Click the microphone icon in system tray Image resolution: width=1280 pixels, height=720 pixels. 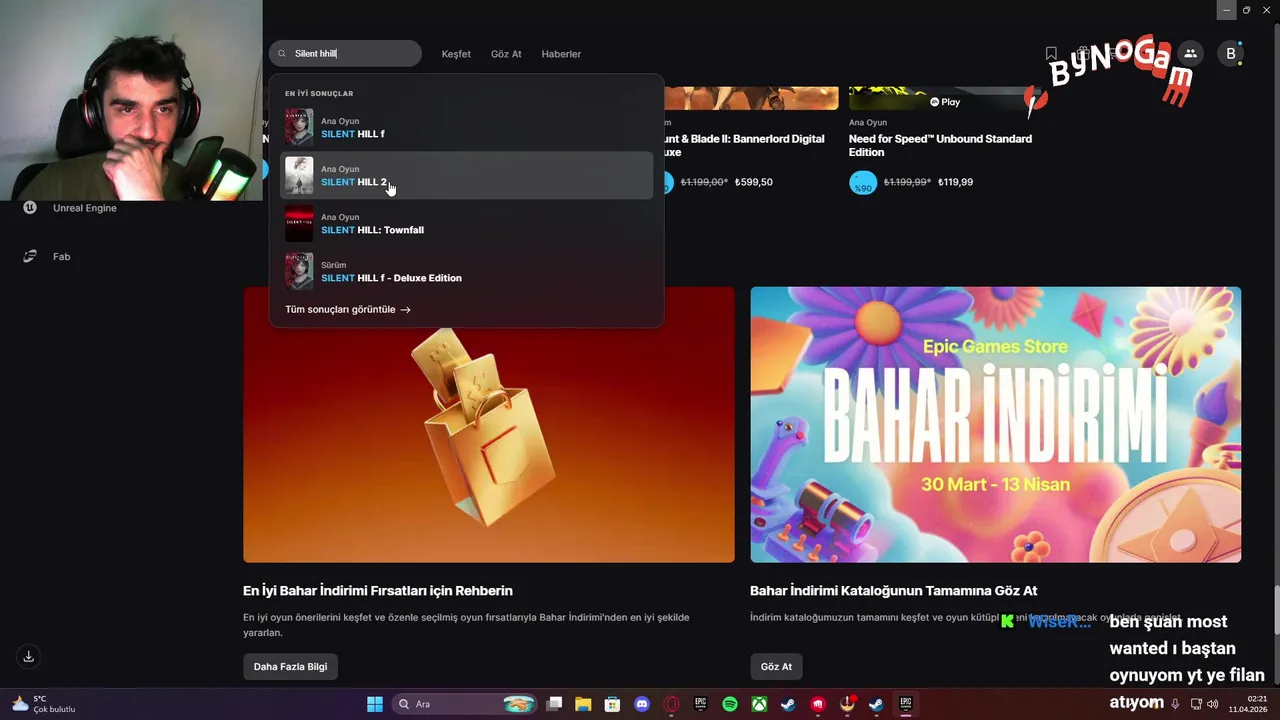pyautogui.click(x=1175, y=704)
